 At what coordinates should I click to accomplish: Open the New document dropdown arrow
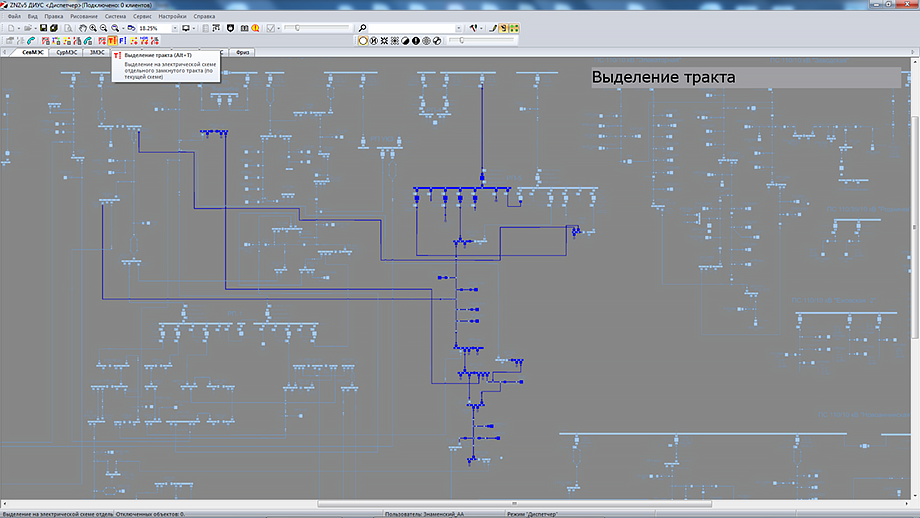18,28
